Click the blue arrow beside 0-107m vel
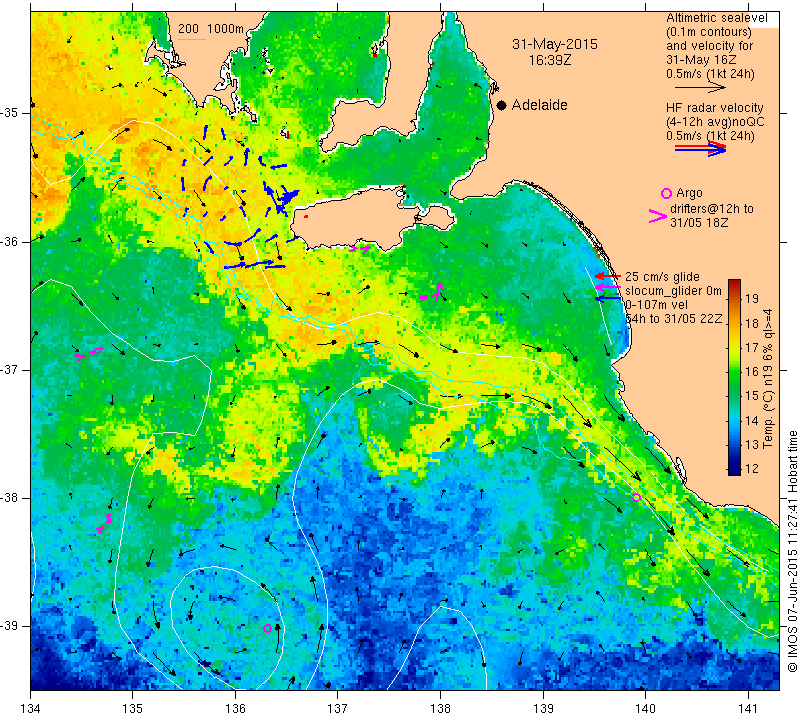 [x=608, y=298]
